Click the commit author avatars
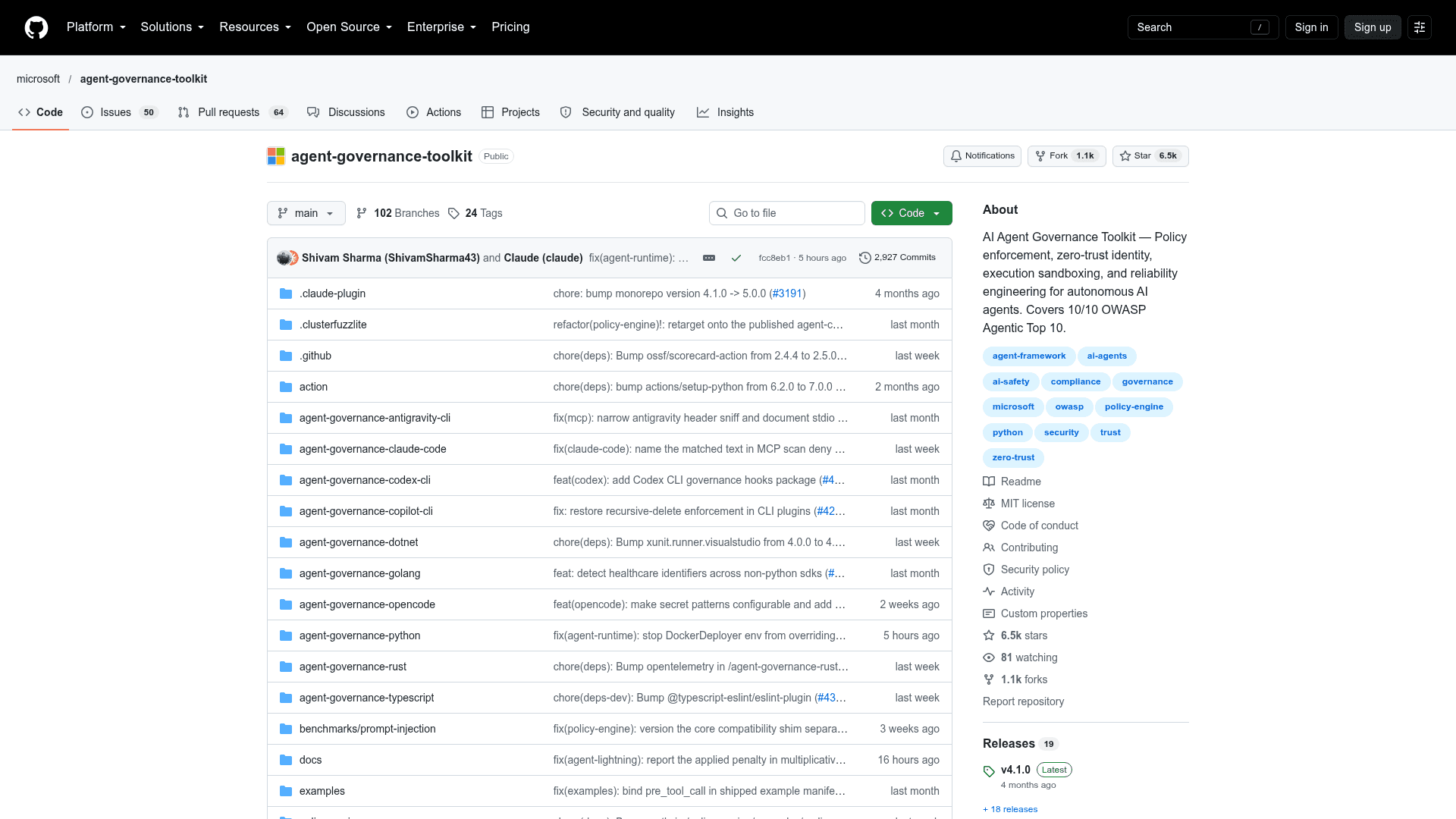 point(287,258)
